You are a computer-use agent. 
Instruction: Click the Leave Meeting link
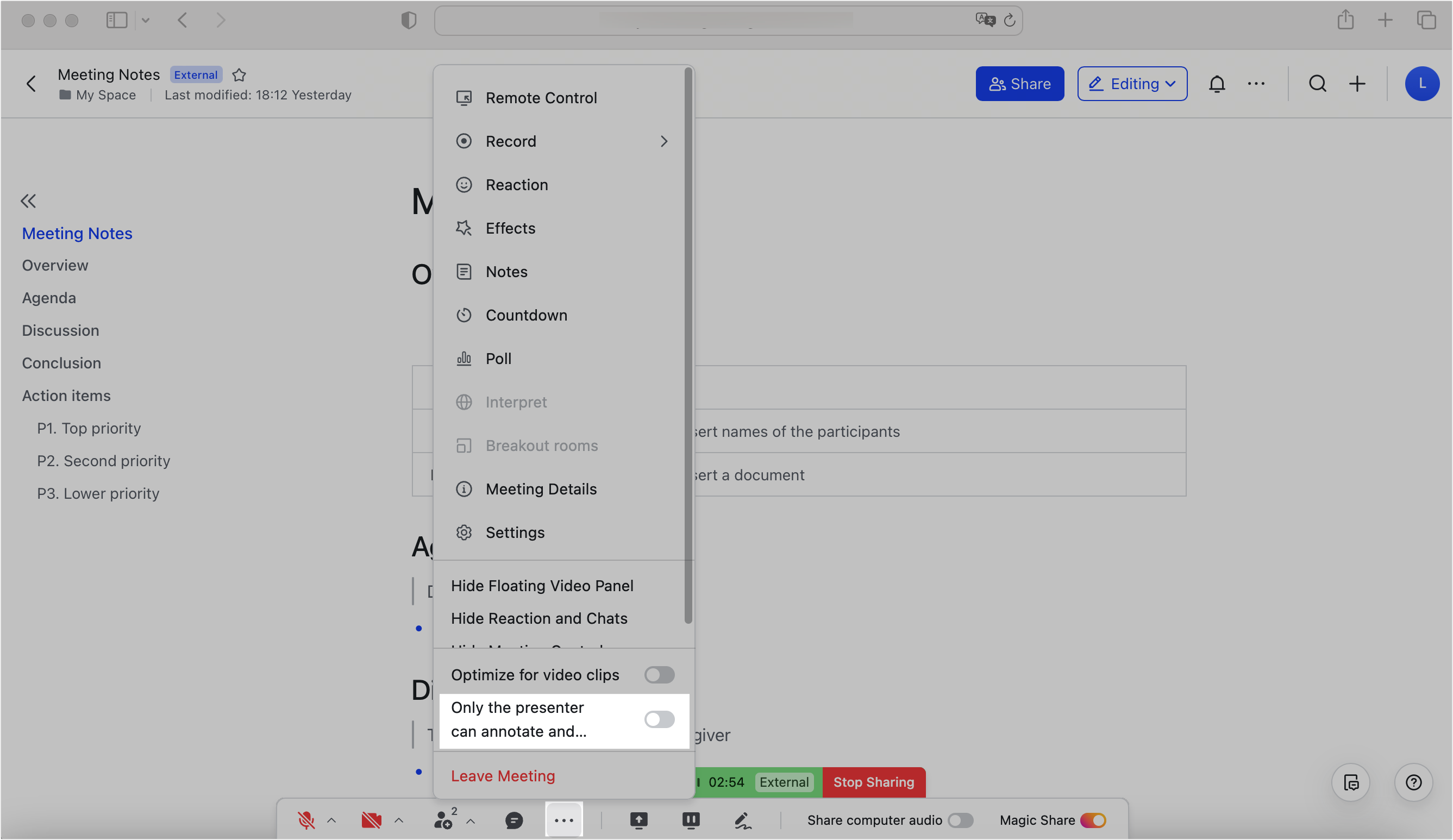503,776
